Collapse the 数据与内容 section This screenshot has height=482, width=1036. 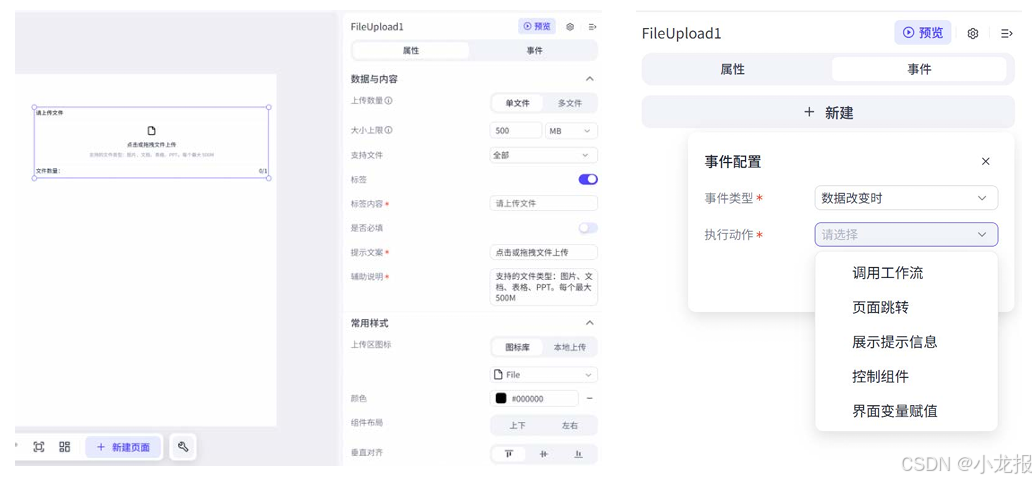(590, 79)
